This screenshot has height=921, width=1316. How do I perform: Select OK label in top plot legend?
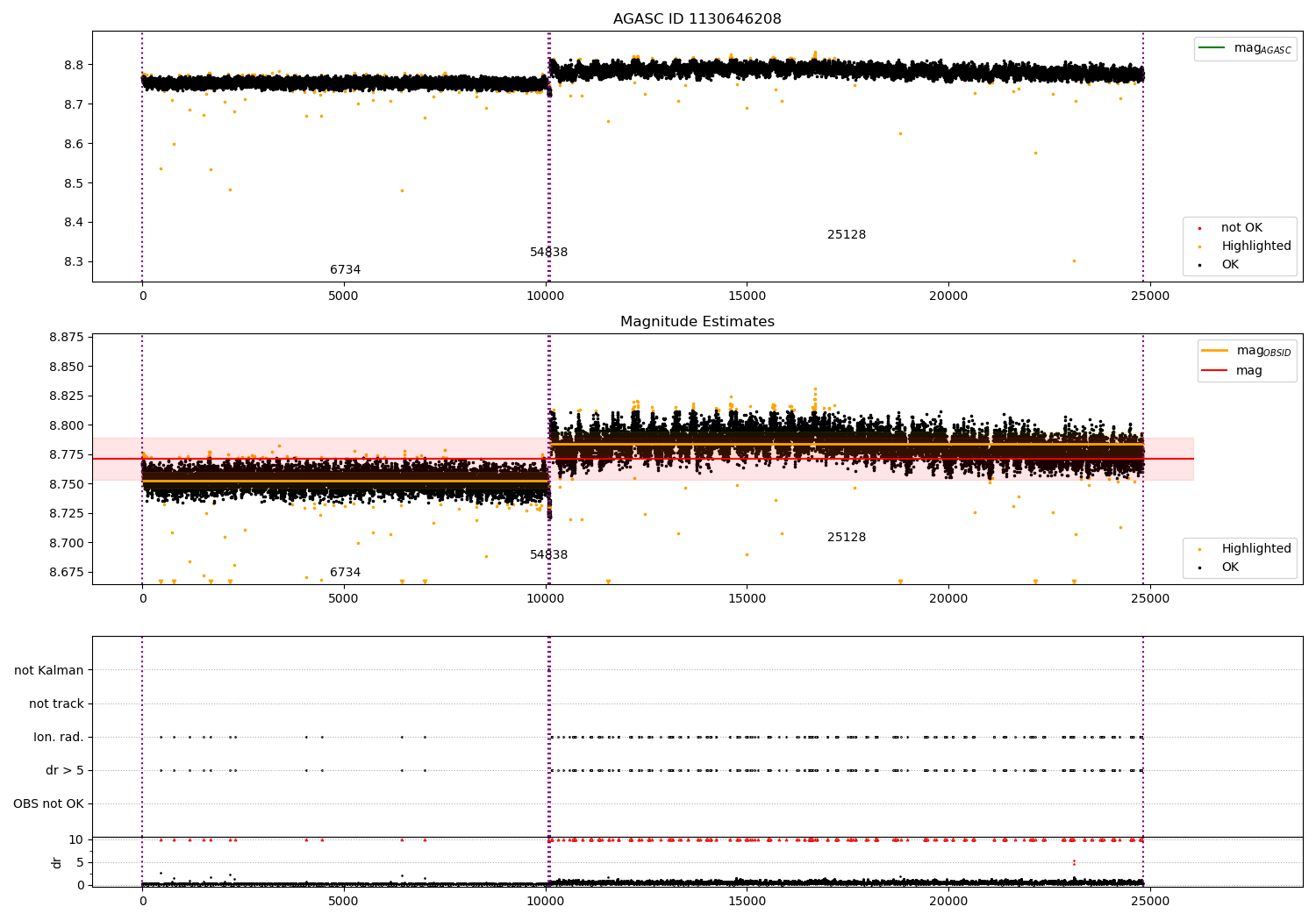[x=1230, y=265]
